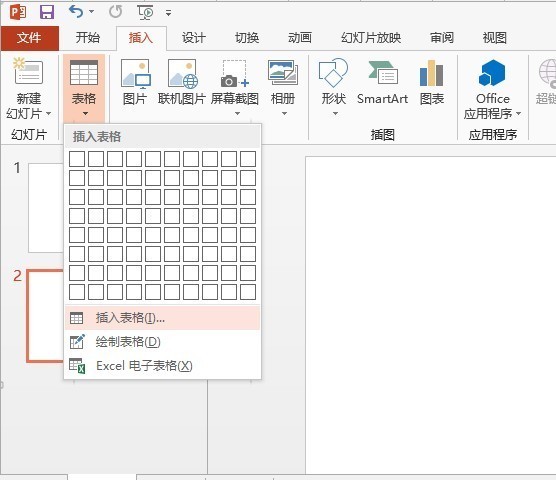Image resolution: width=556 pixels, height=480 pixels.
Task: Click the 应用程序 group label
Action: click(493, 135)
